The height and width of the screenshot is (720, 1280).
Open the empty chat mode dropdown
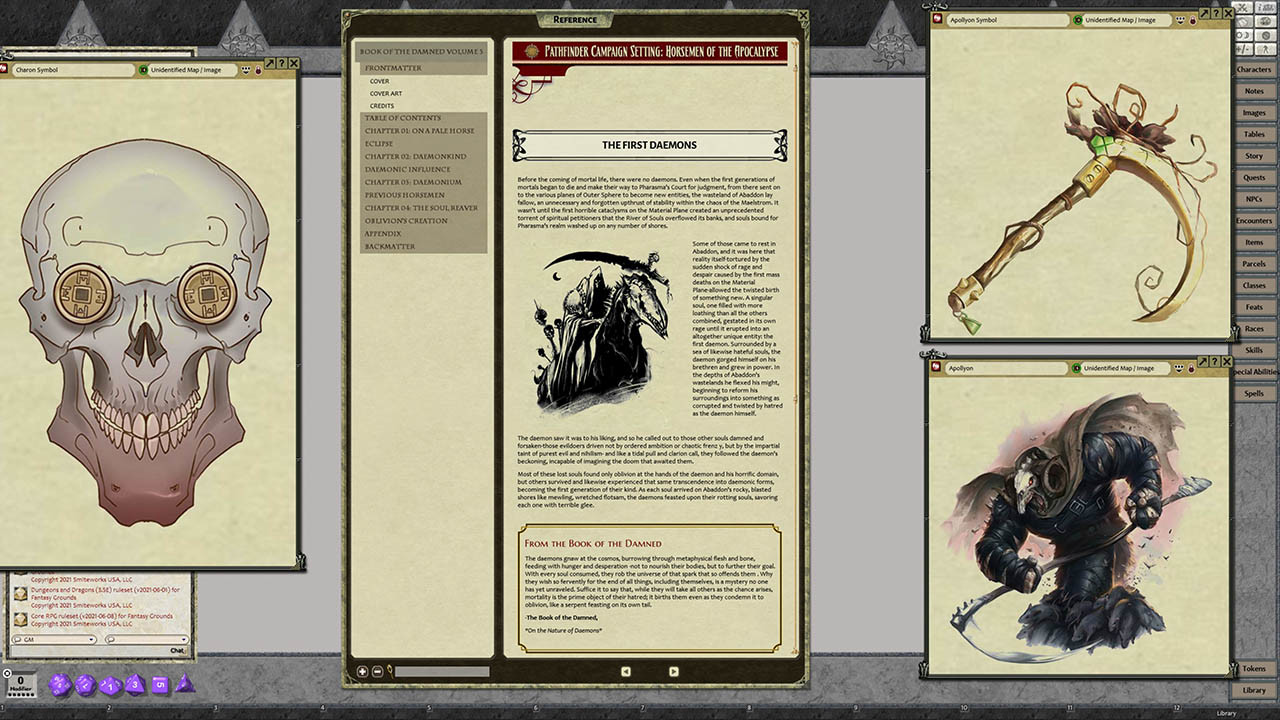(x=146, y=639)
